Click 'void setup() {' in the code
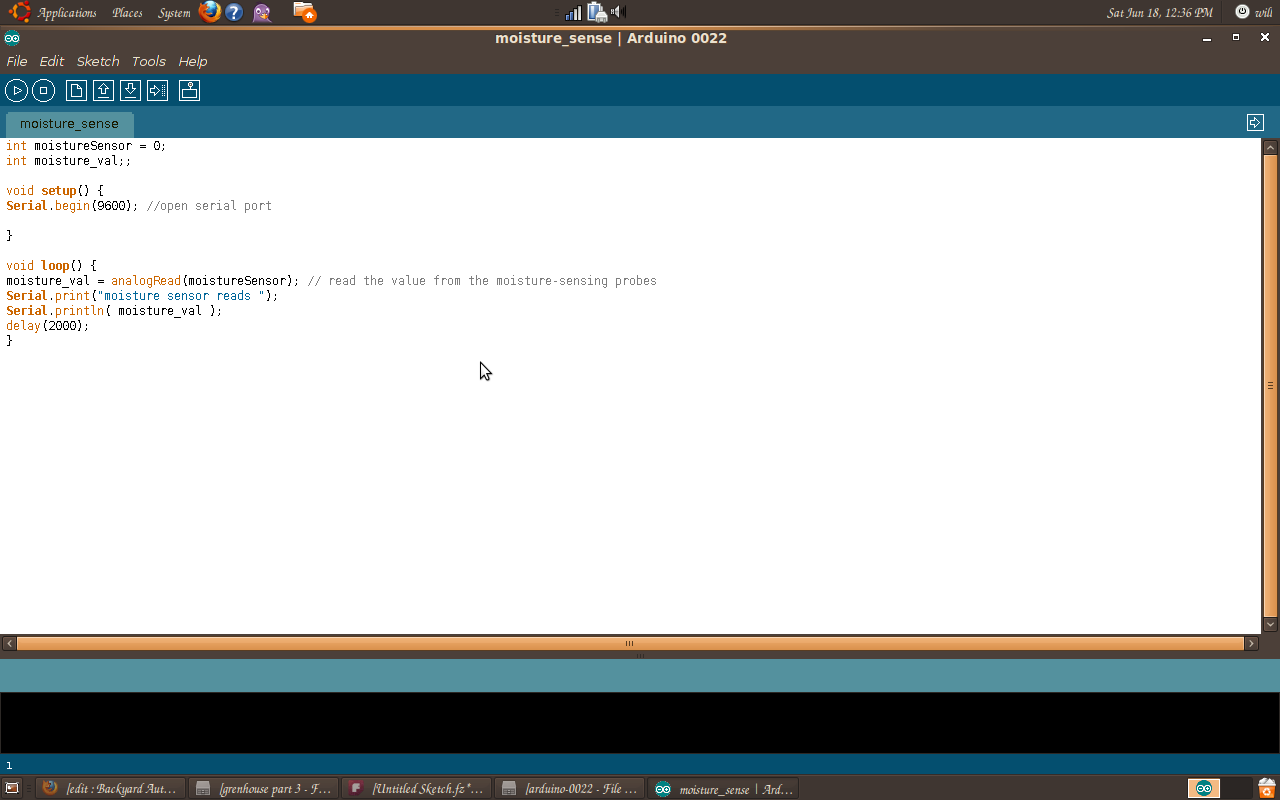The image size is (1280, 800). click(x=55, y=191)
